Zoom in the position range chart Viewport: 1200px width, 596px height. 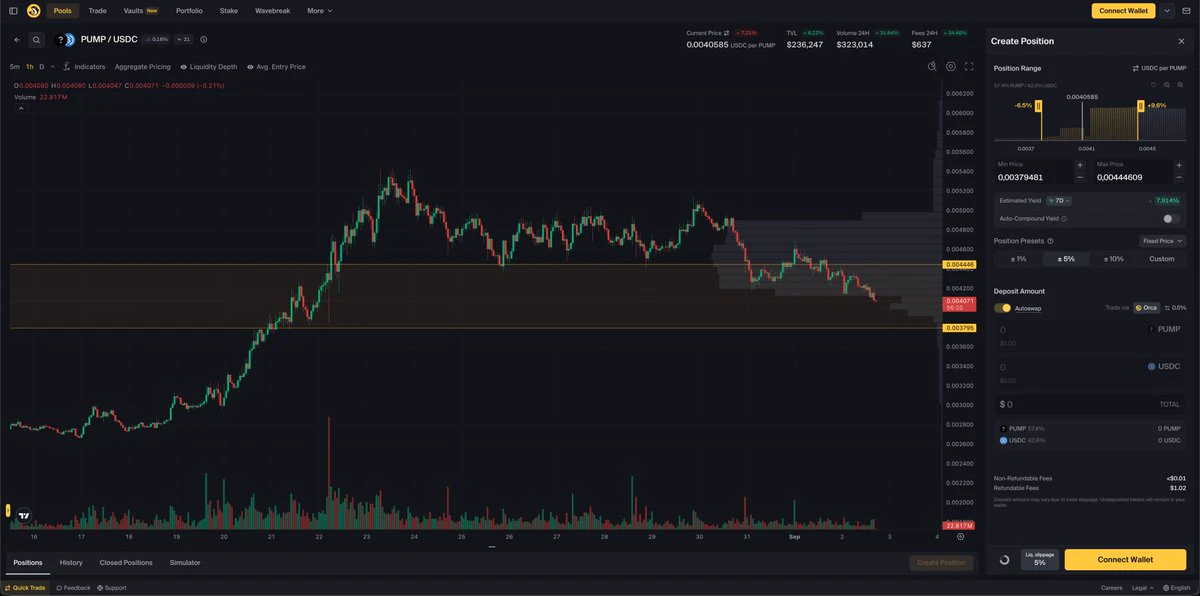click(x=1181, y=85)
